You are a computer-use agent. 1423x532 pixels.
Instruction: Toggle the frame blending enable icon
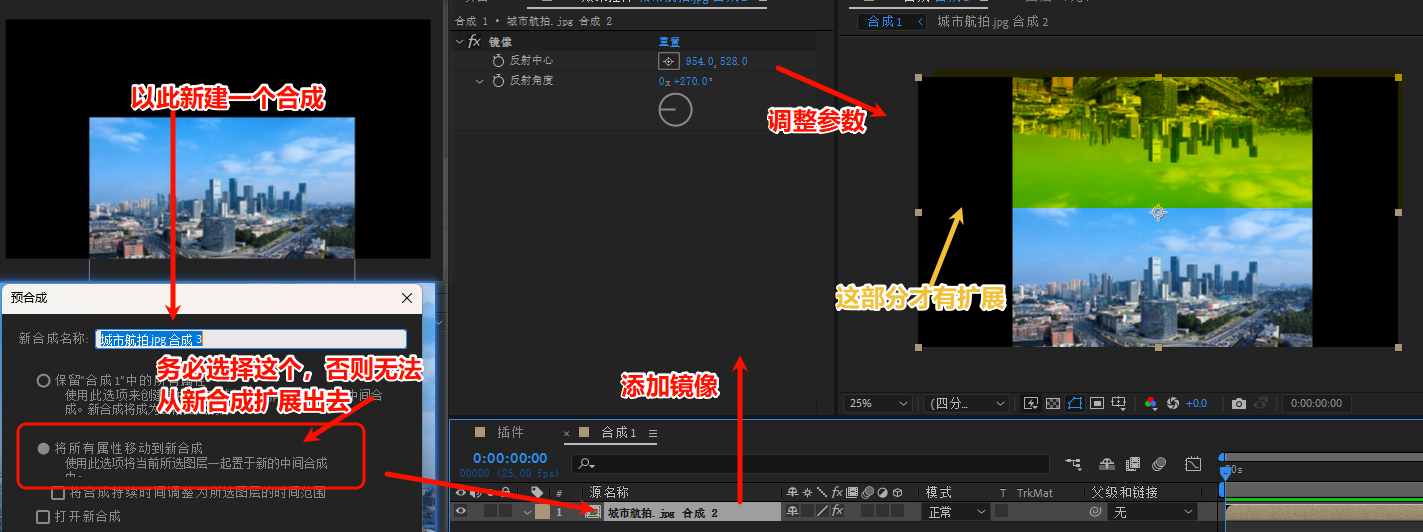pos(1133,464)
